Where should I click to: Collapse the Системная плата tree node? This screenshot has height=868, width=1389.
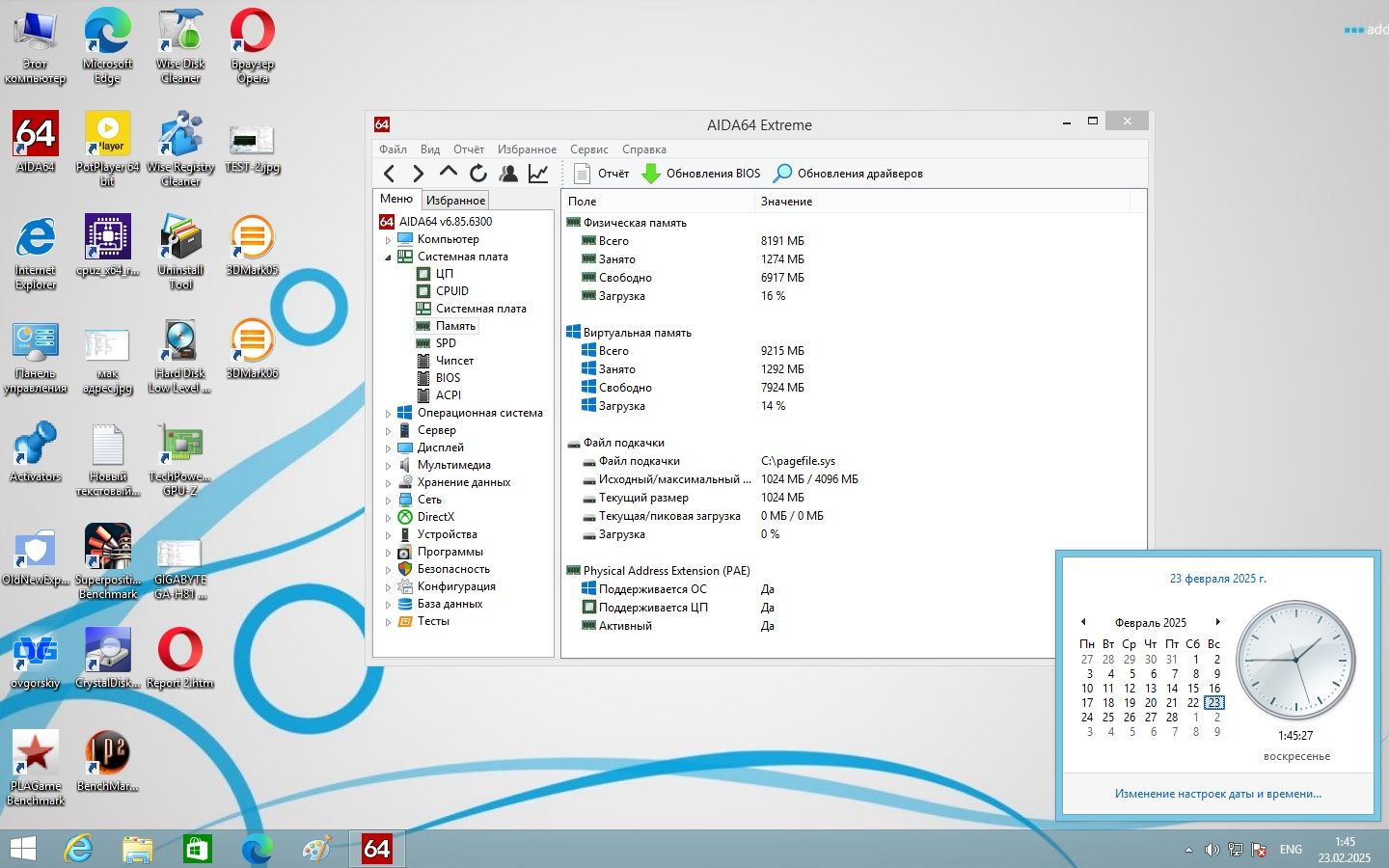[x=389, y=257]
